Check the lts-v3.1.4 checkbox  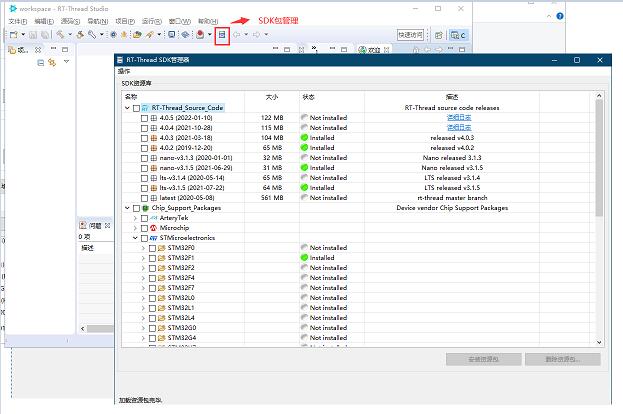point(144,178)
